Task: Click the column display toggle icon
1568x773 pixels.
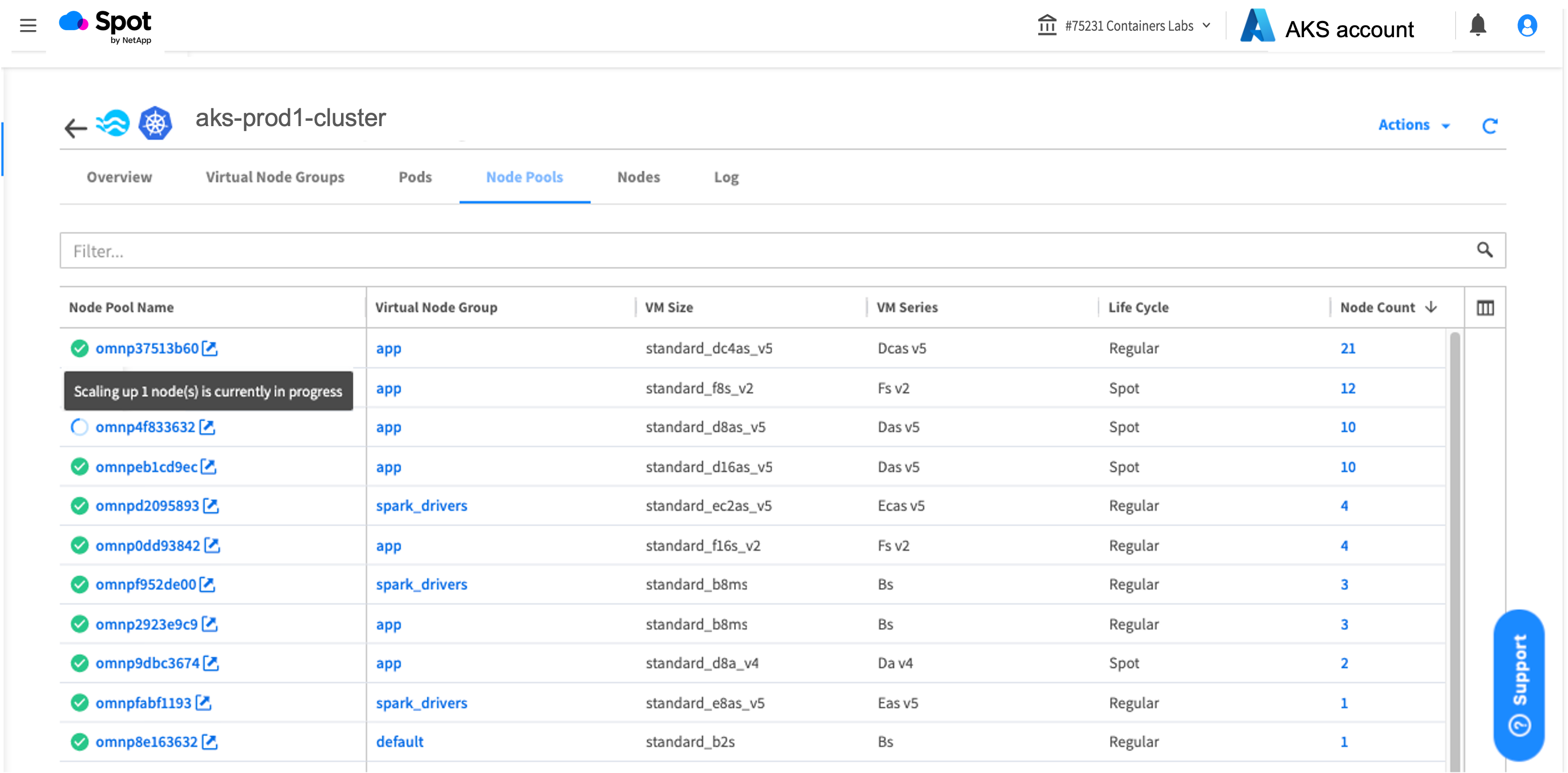Action: 1485,307
